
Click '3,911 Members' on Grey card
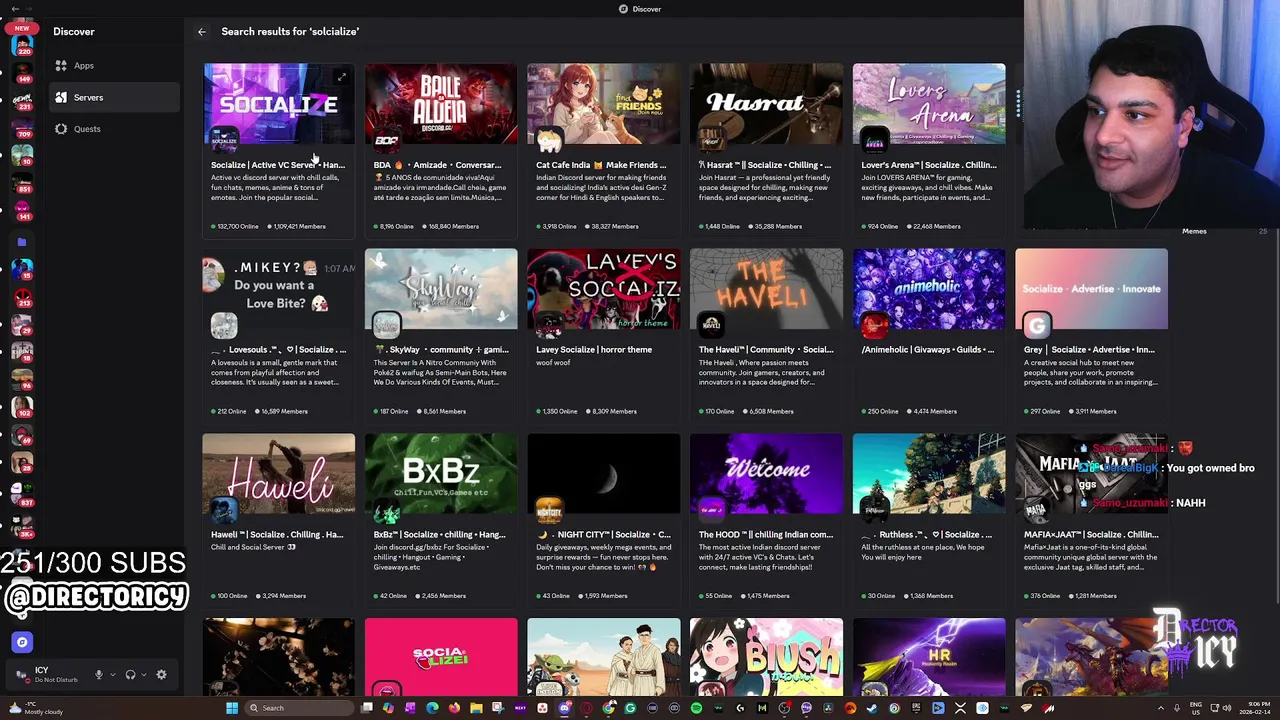tap(1093, 411)
